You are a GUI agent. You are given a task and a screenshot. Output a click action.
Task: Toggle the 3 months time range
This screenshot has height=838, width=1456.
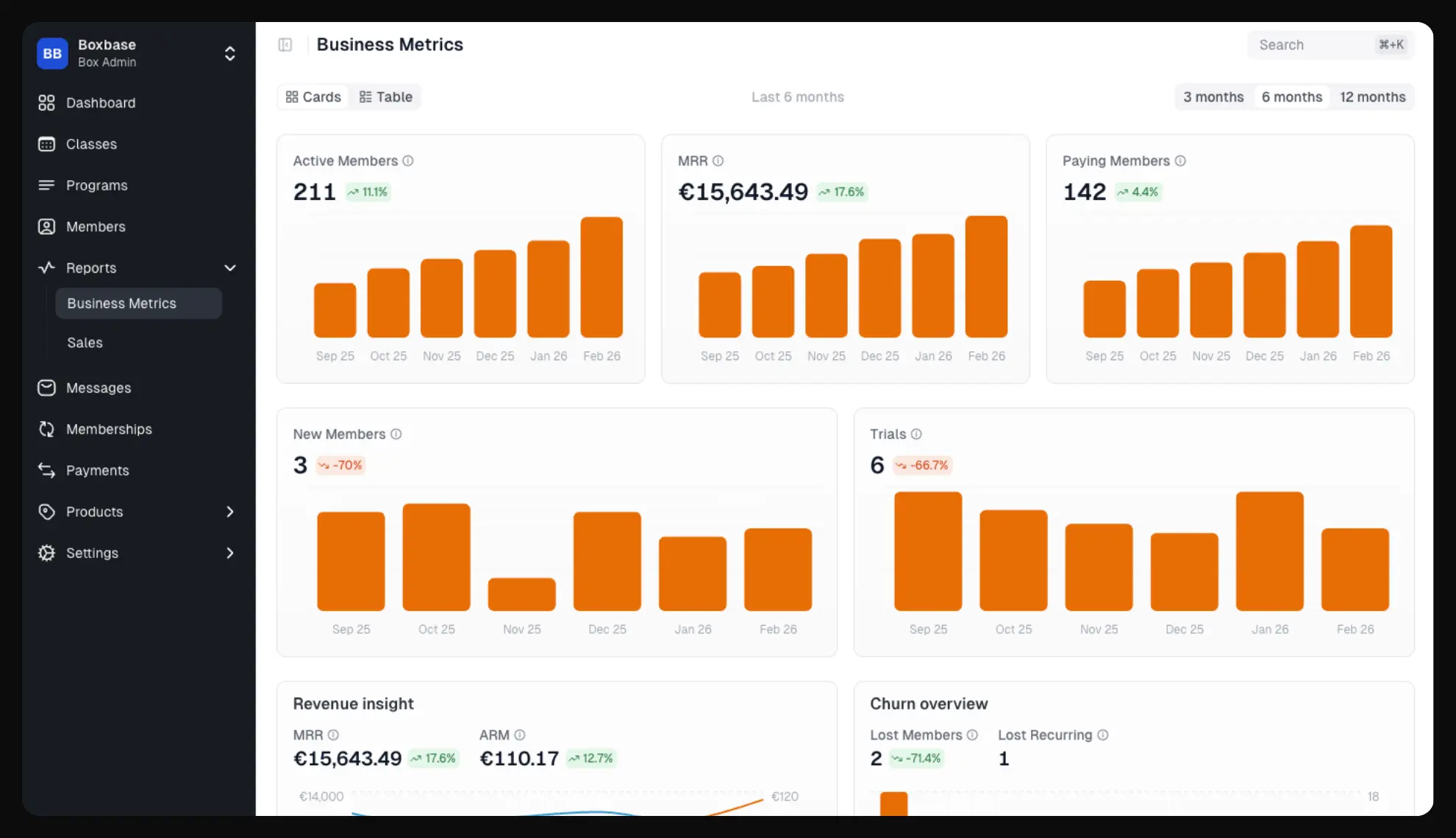(x=1213, y=96)
